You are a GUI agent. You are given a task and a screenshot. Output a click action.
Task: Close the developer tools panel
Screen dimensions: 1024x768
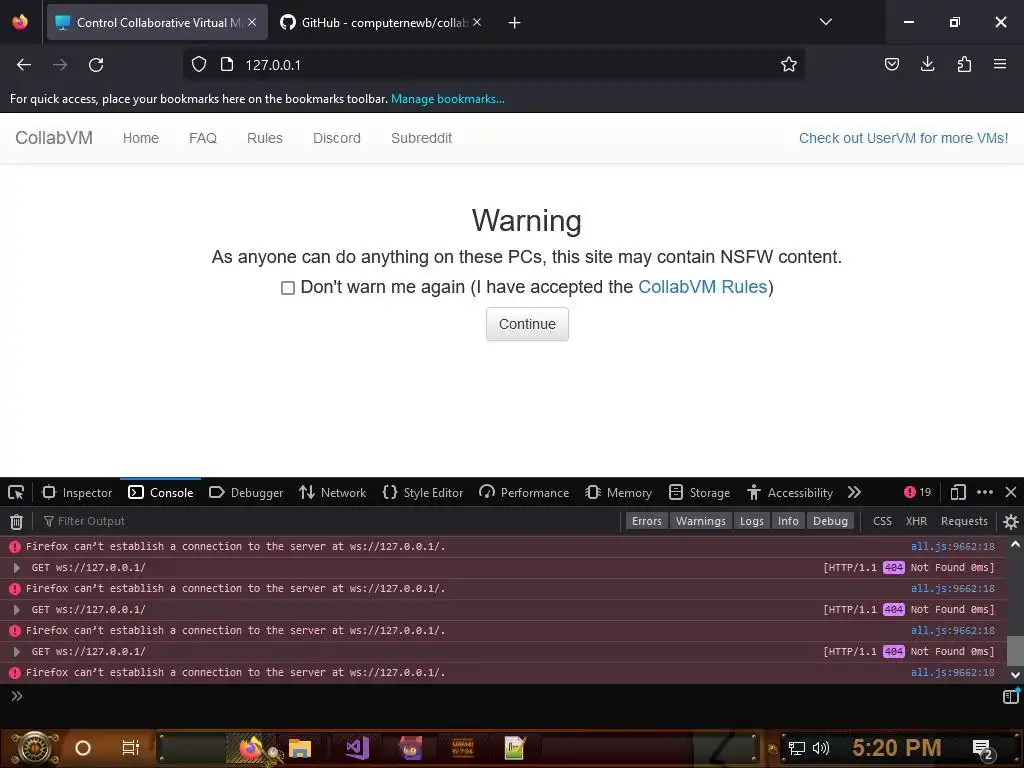[1011, 492]
